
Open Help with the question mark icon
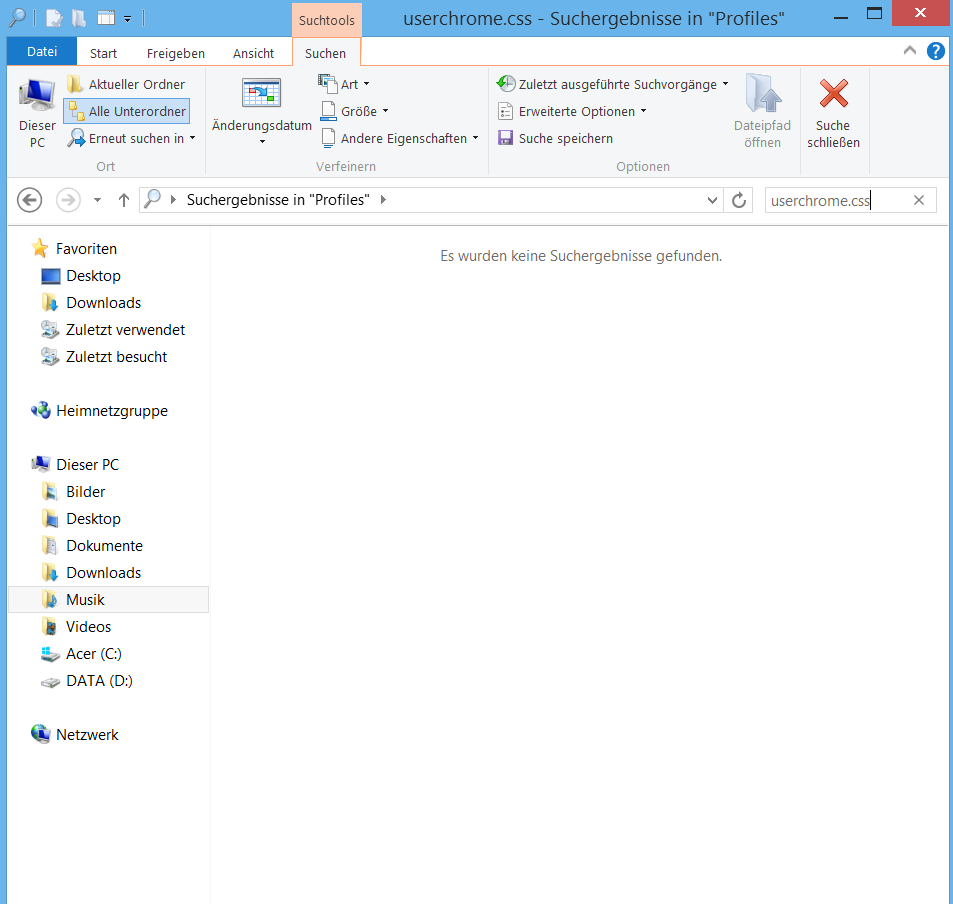coord(936,51)
